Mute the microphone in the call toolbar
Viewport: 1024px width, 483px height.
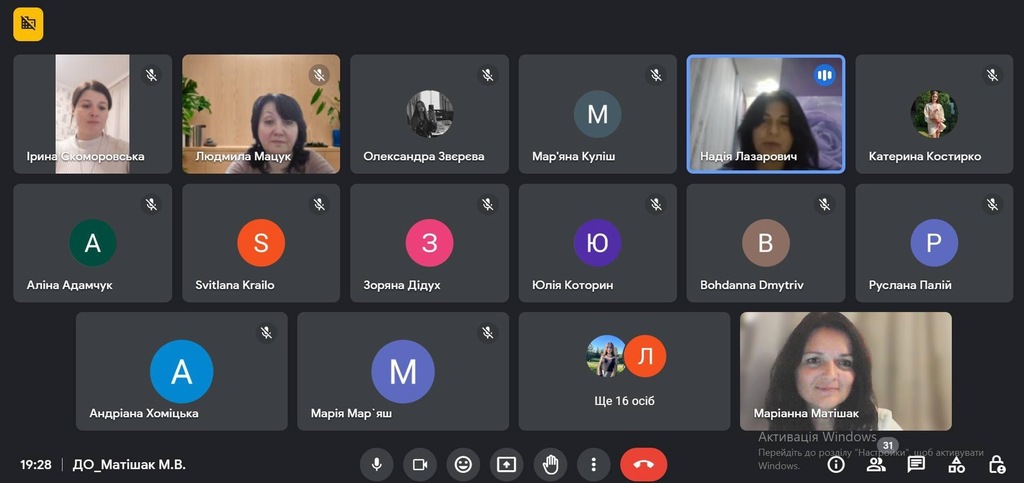tap(377, 464)
